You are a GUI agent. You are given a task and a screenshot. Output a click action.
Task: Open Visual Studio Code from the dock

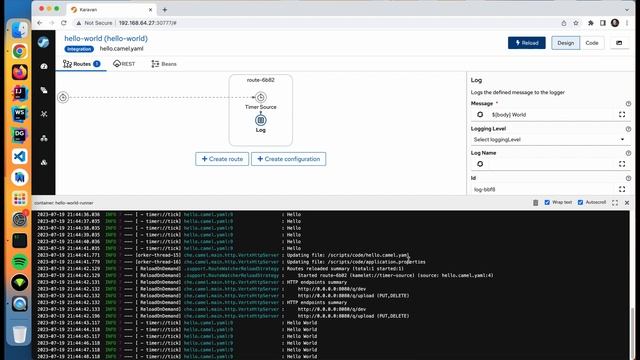point(20,156)
